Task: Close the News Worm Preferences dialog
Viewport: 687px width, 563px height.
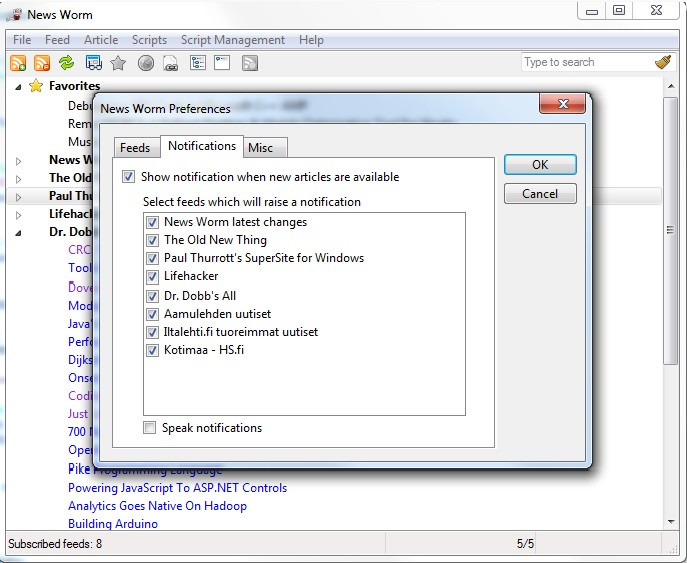Action: tap(563, 104)
